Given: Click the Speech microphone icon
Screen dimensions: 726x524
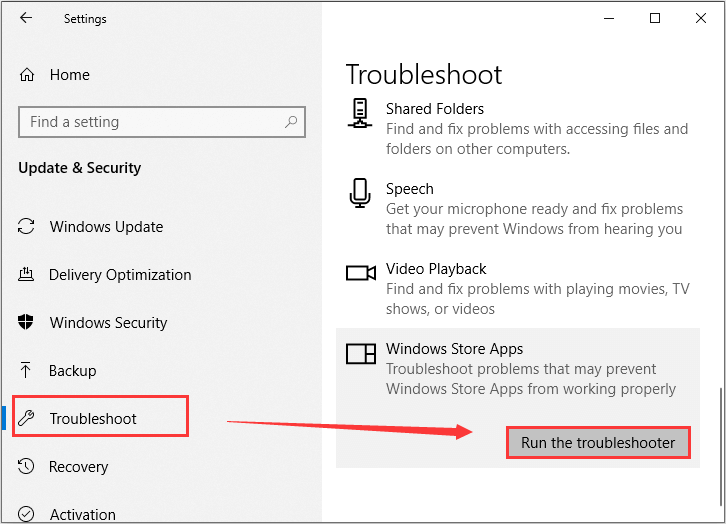Looking at the screenshot, I should pyautogui.click(x=360, y=193).
